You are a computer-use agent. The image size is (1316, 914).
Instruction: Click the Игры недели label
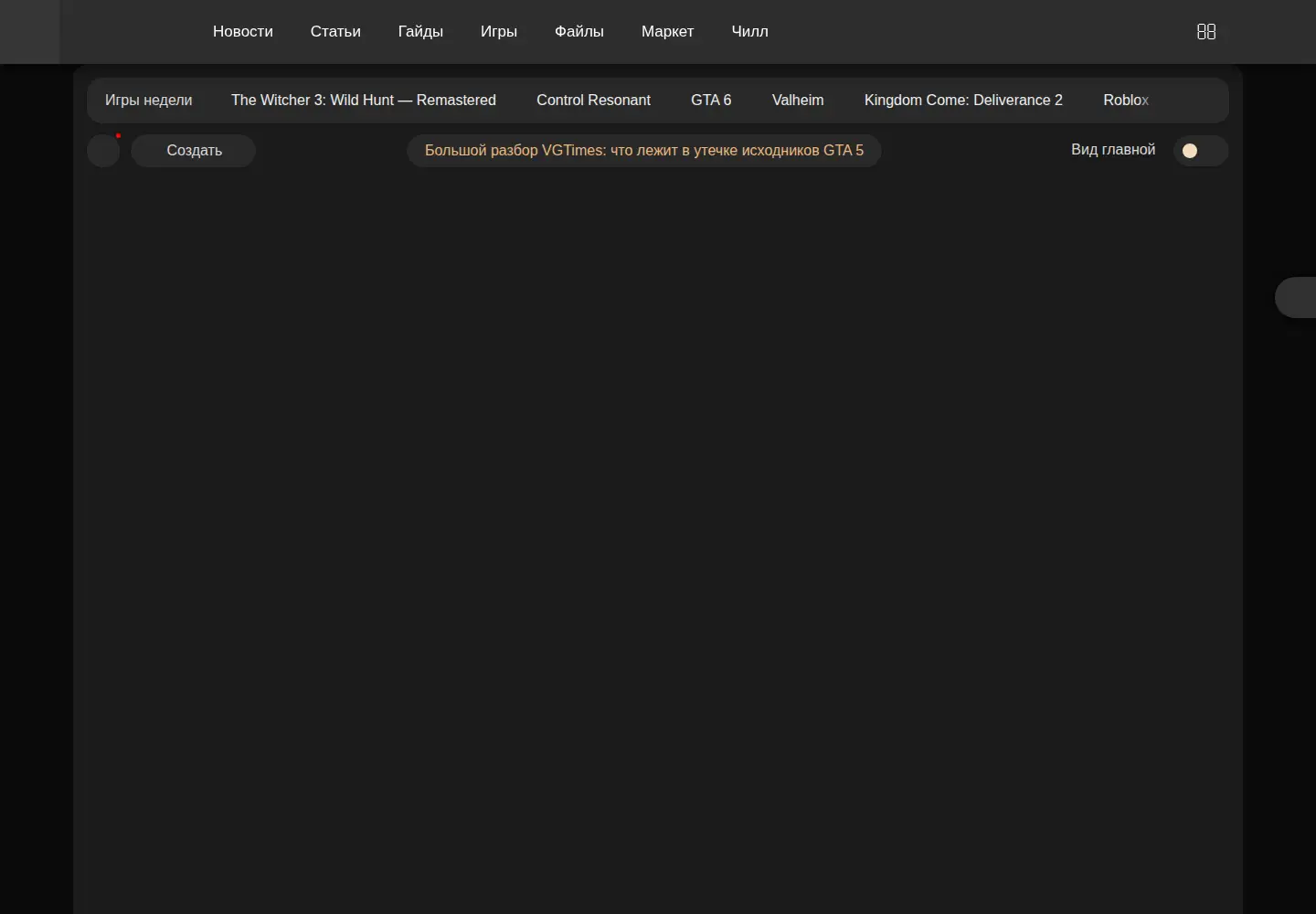pos(149,101)
